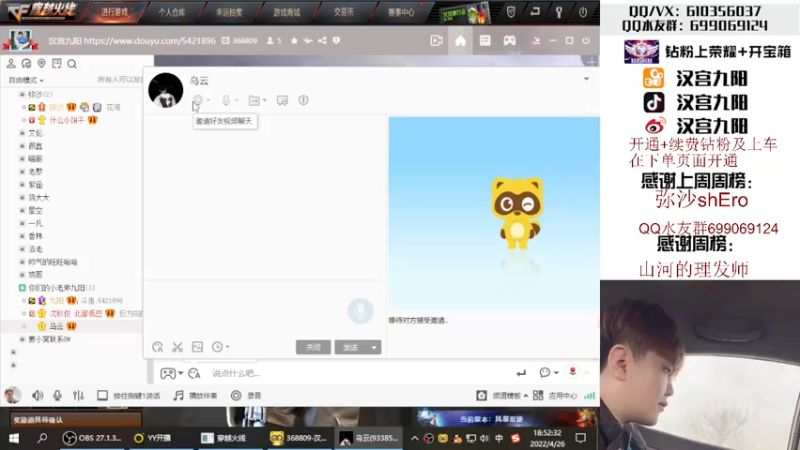Click the 发送 send button
Image resolution: width=800 pixels, height=450 pixels.
[x=351, y=347]
